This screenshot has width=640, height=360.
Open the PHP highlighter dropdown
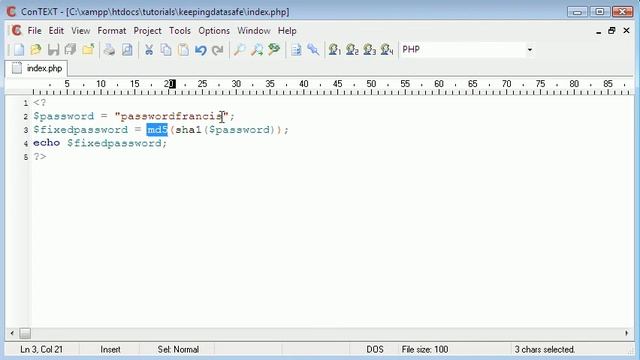coord(529,50)
